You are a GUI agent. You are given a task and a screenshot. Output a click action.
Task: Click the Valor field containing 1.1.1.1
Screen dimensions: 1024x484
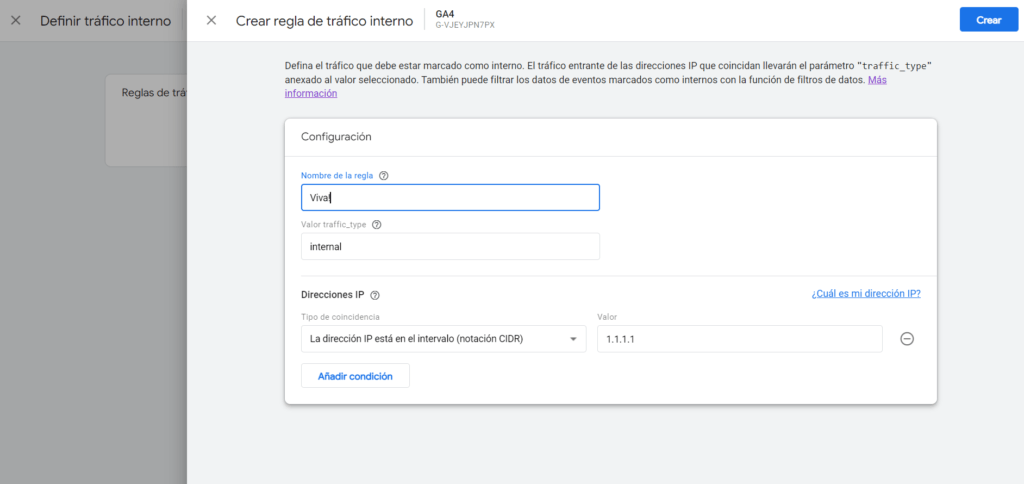tap(740, 339)
